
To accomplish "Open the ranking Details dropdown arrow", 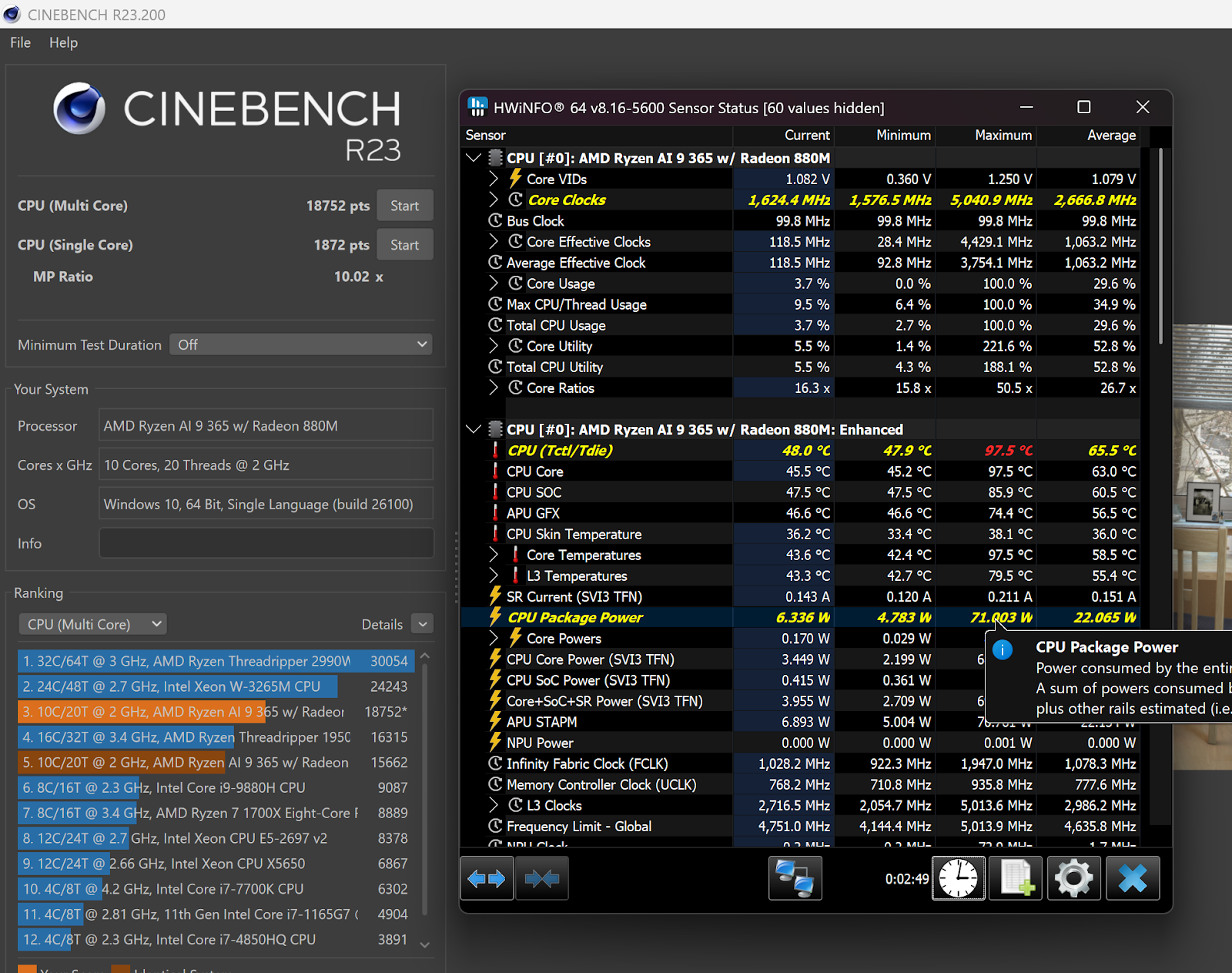I will pyautogui.click(x=423, y=624).
